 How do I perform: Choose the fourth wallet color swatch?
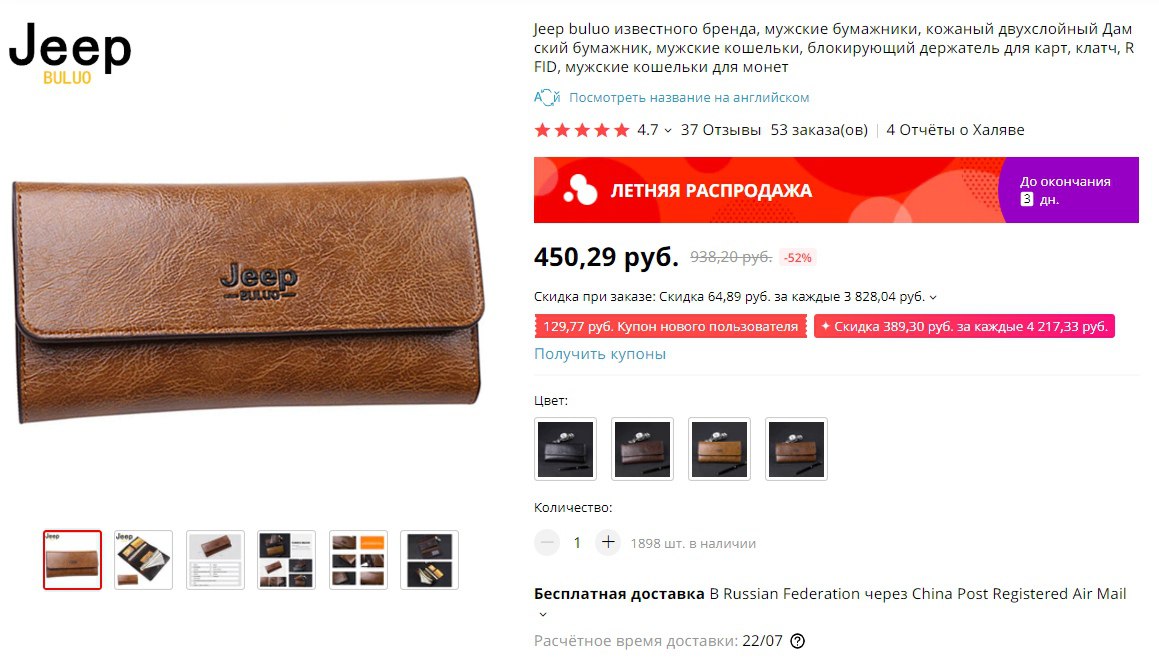click(x=796, y=449)
